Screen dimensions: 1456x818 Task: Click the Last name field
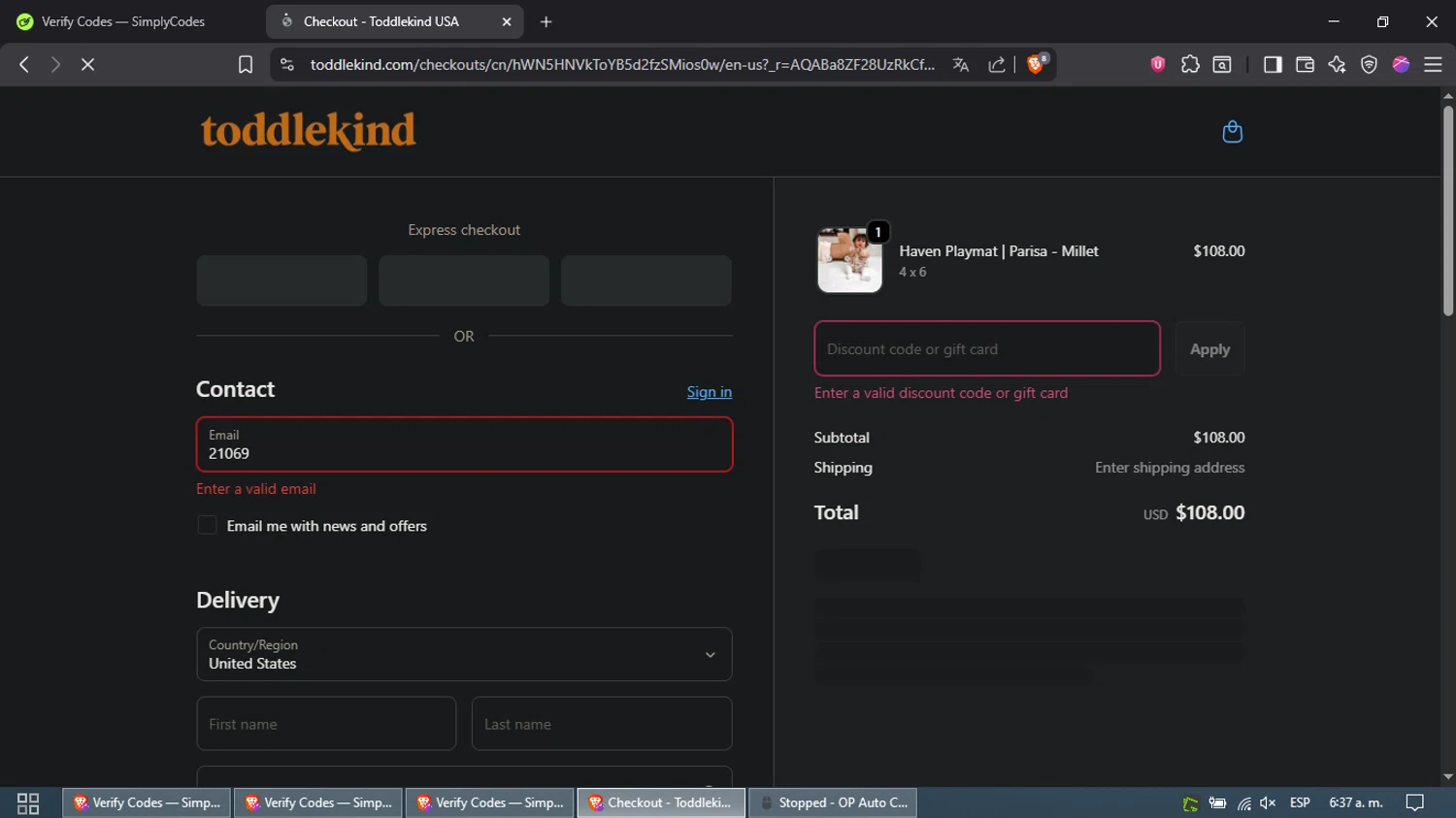point(602,723)
